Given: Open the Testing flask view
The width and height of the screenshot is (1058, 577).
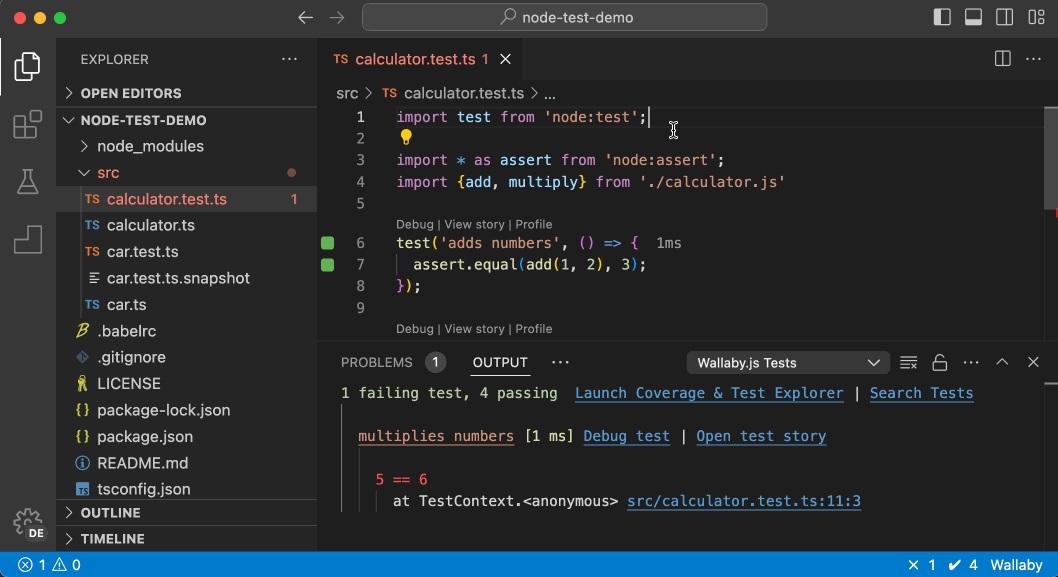Looking at the screenshot, I should (28, 182).
